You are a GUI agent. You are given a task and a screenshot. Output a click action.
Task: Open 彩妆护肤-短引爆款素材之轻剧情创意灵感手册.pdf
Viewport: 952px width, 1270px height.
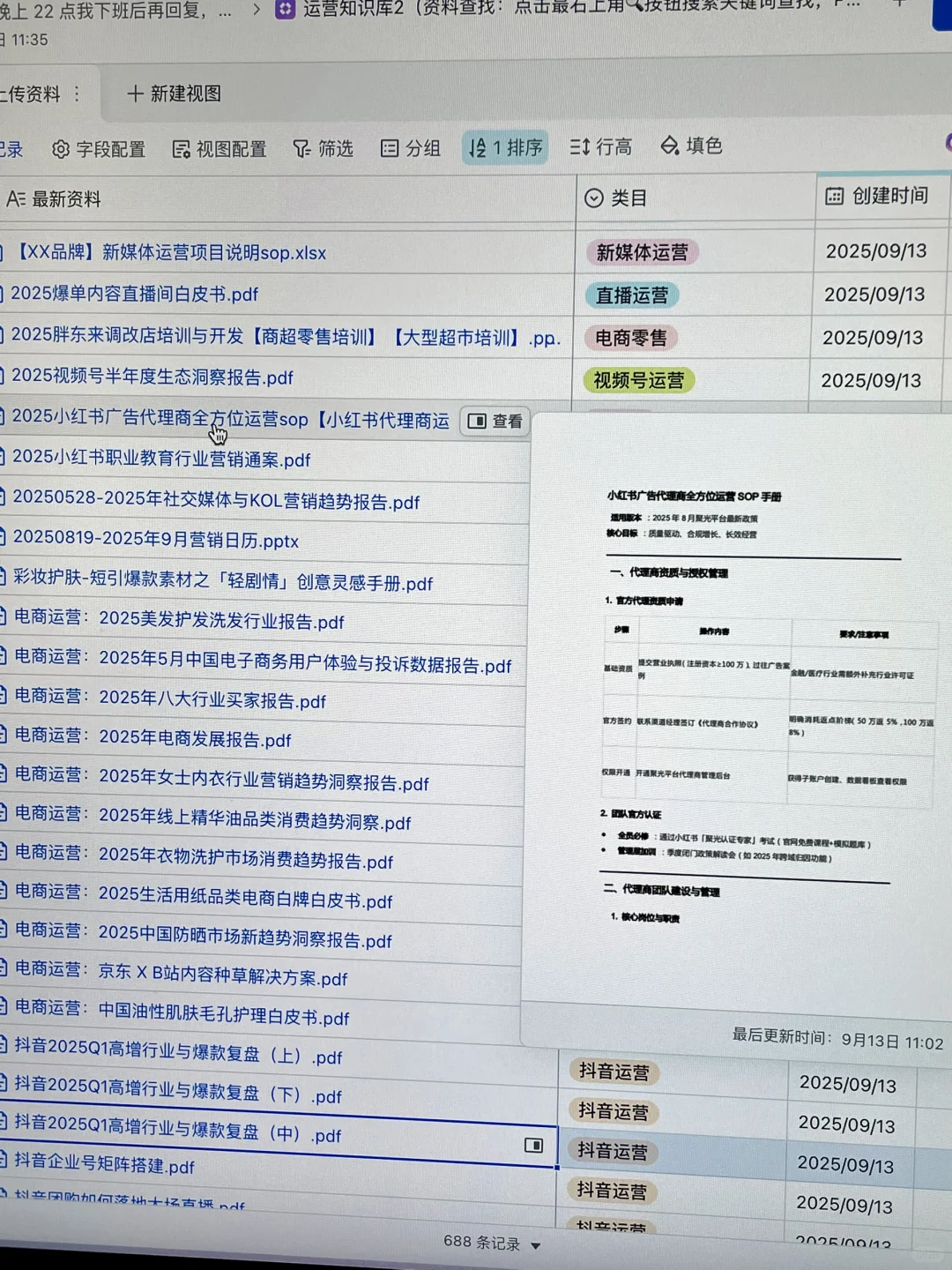pos(223,582)
